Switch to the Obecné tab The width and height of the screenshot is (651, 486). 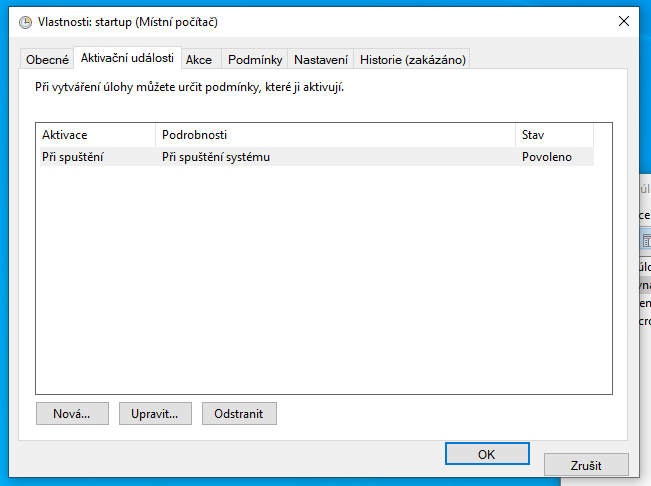(x=47, y=60)
